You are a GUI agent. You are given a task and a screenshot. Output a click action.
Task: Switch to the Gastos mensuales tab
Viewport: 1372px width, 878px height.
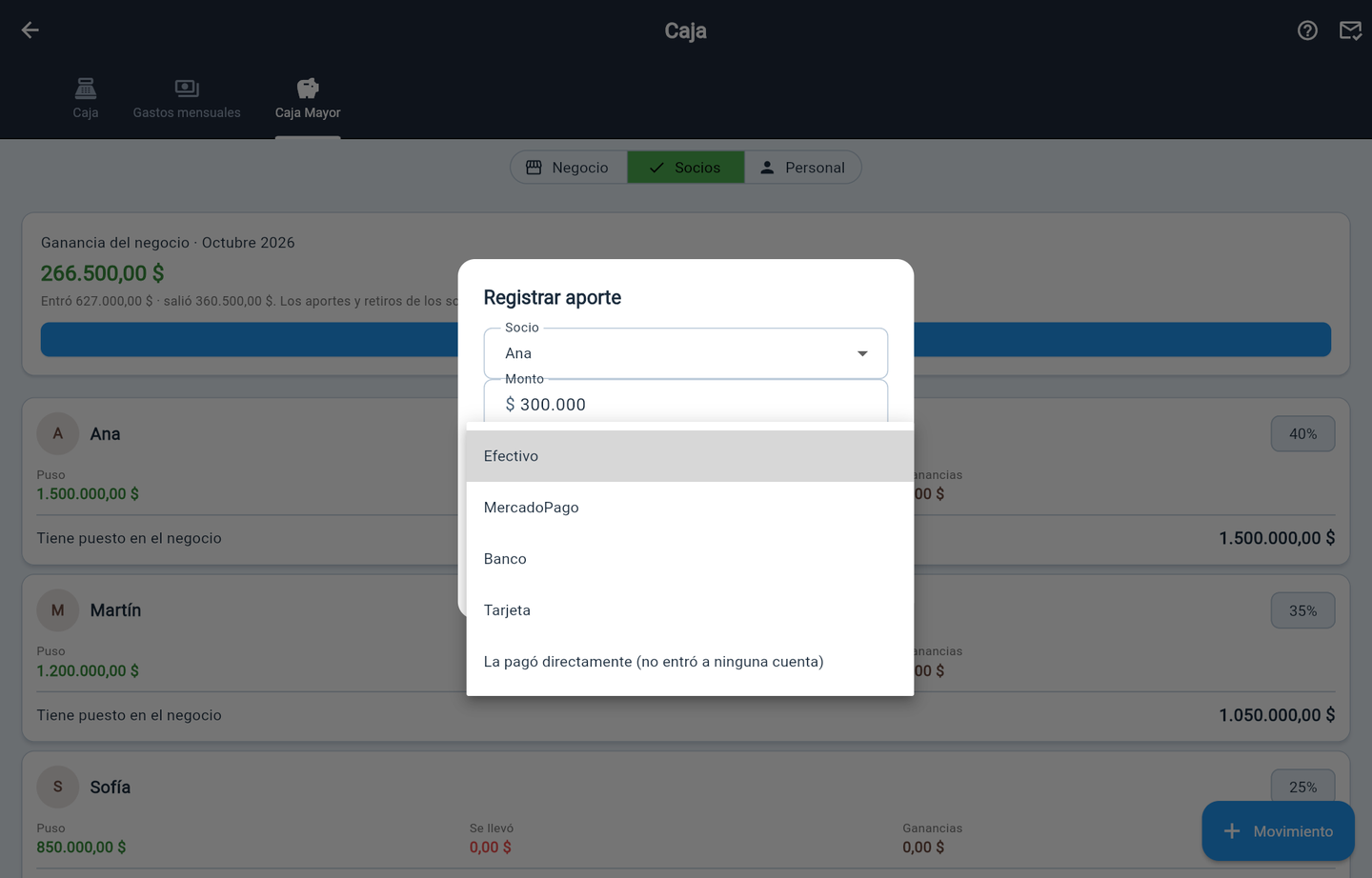point(187,99)
